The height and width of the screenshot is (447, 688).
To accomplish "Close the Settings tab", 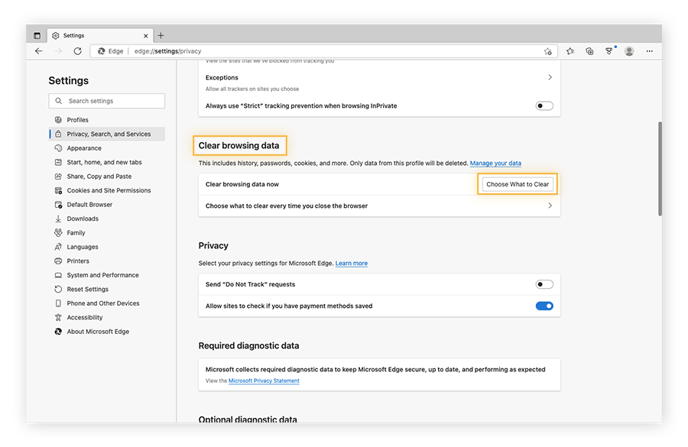I will point(146,36).
